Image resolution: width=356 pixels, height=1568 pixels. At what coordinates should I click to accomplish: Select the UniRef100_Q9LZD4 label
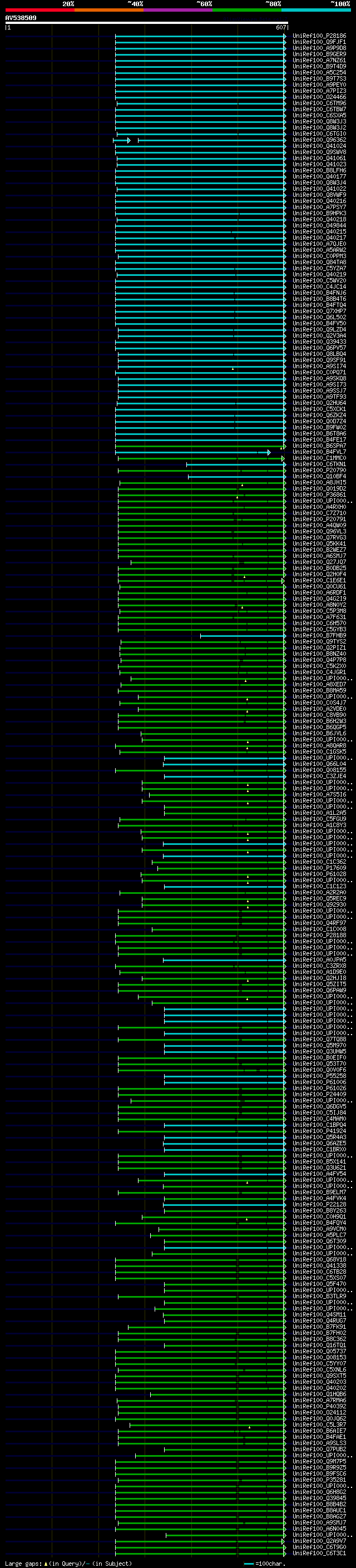pos(319,329)
